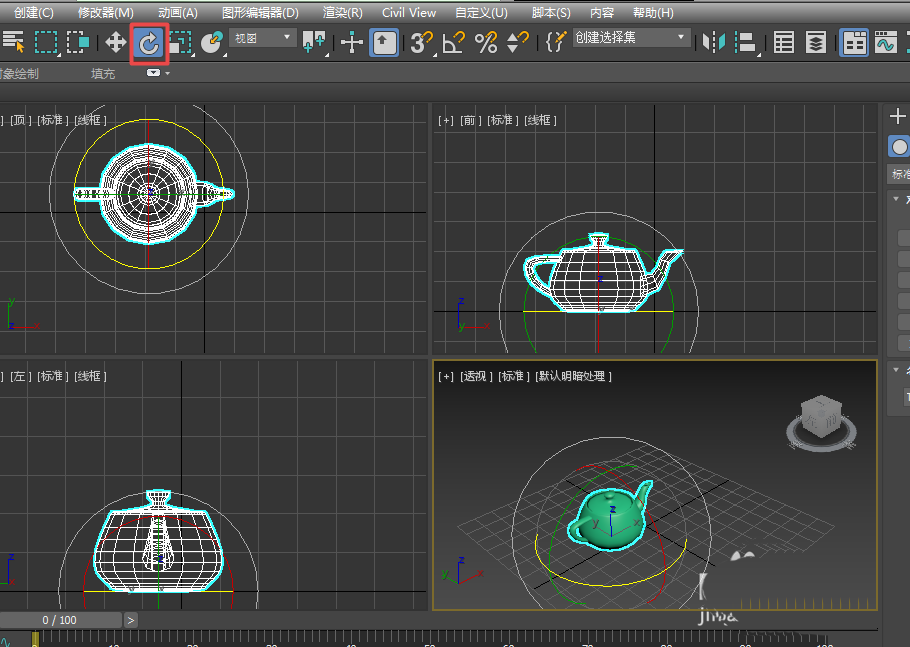Open the Curve Editor toolbar icon
The image size is (910, 647).
(x=887, y=42)
